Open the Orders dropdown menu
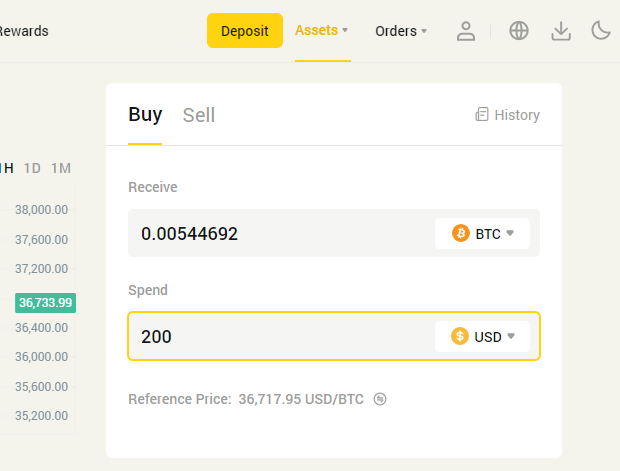Image resolution: width=620 pixels, height=471 pixels. tap(401, 31)
